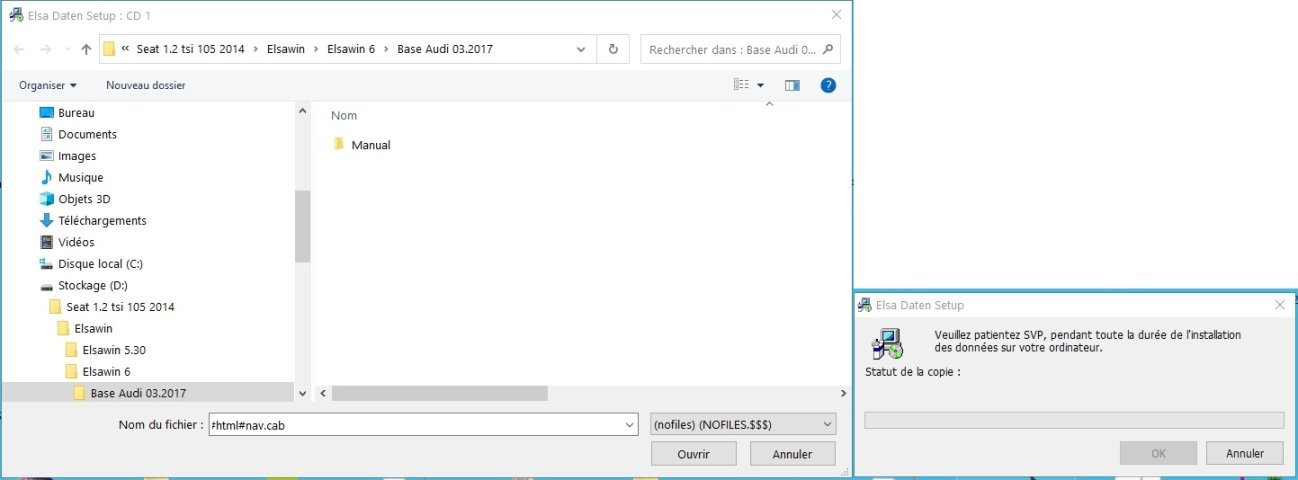1298x480 pixels.
Task: Click the copy progress bar
Action: coord(1073,420)
